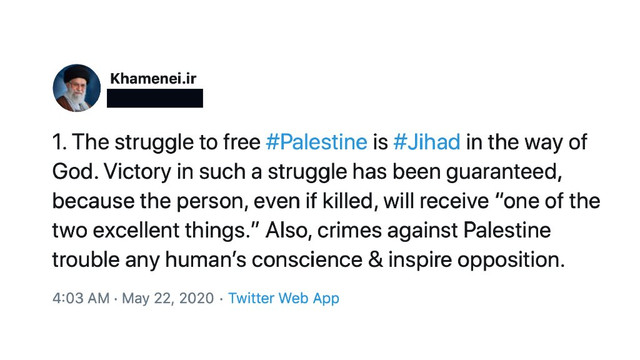
Task: Click the word "God." at the line start
Action: [76, 172]
